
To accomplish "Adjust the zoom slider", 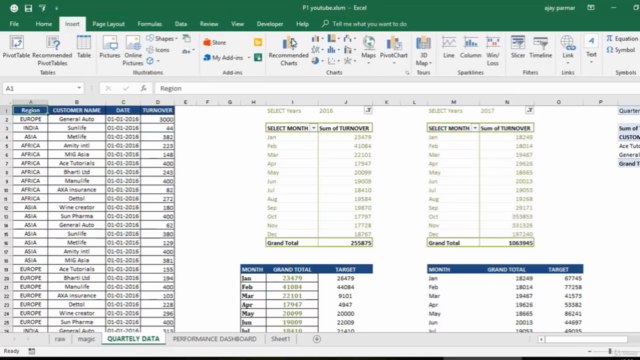I will [x=610, y=351].
